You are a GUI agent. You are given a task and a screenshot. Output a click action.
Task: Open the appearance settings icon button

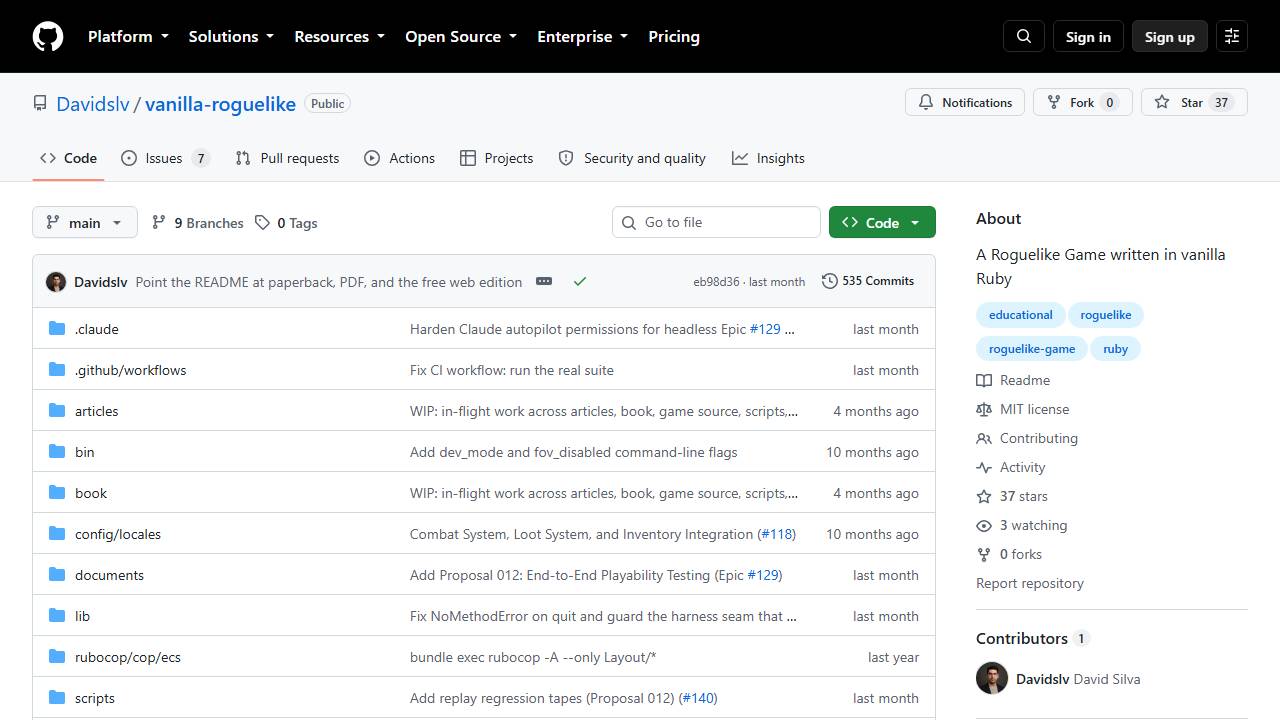click(1232, 37)
